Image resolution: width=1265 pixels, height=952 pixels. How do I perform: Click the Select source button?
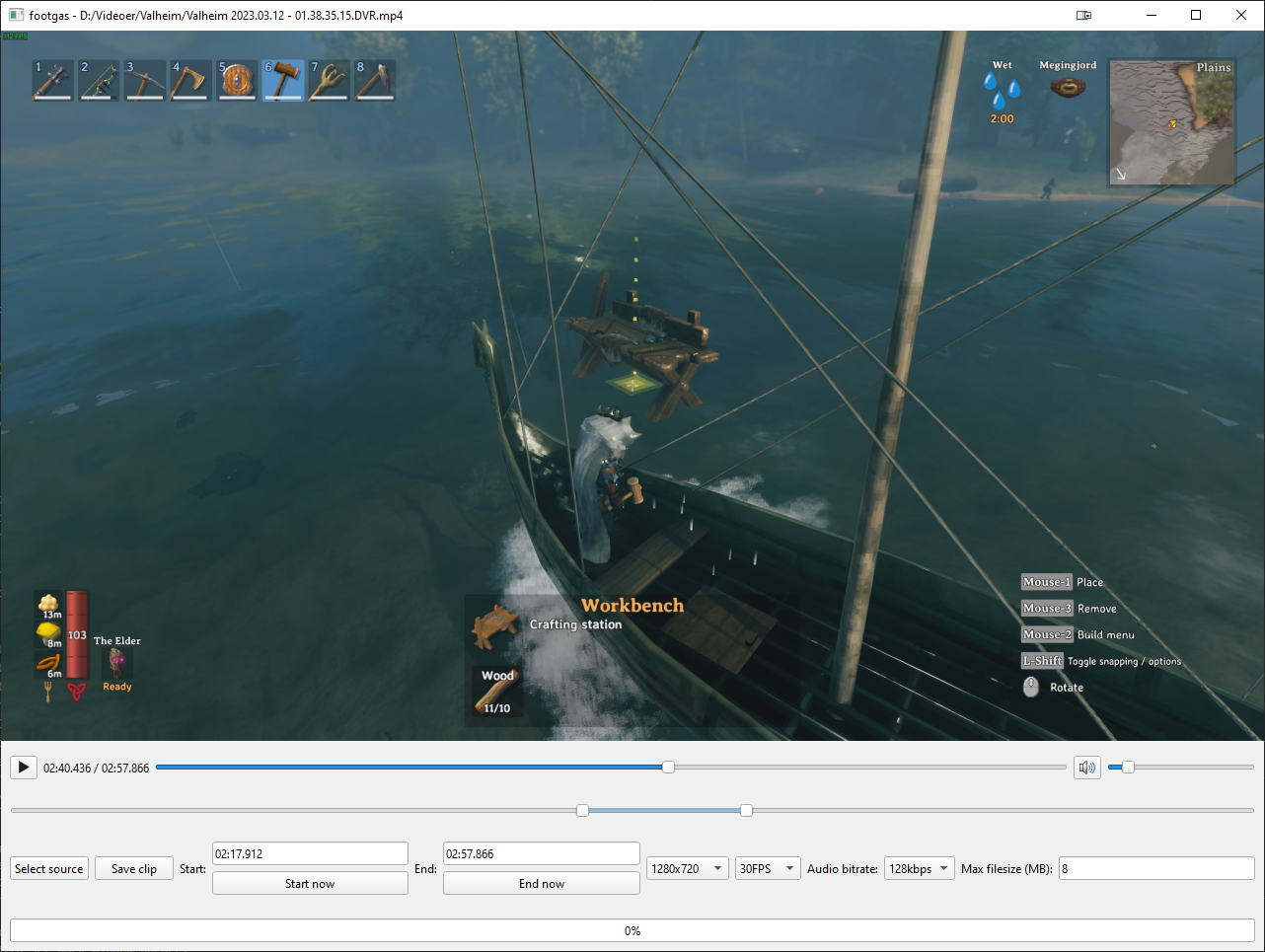49,869
